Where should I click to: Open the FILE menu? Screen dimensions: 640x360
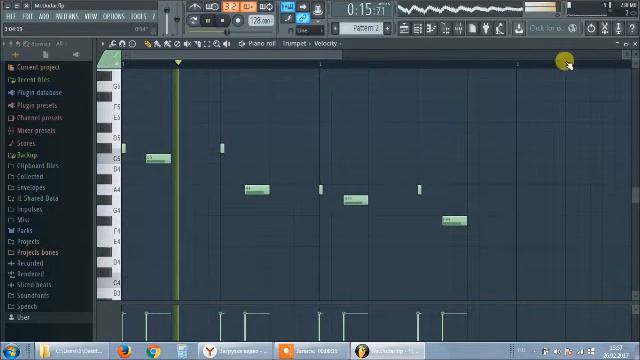(x=11, y=17)
